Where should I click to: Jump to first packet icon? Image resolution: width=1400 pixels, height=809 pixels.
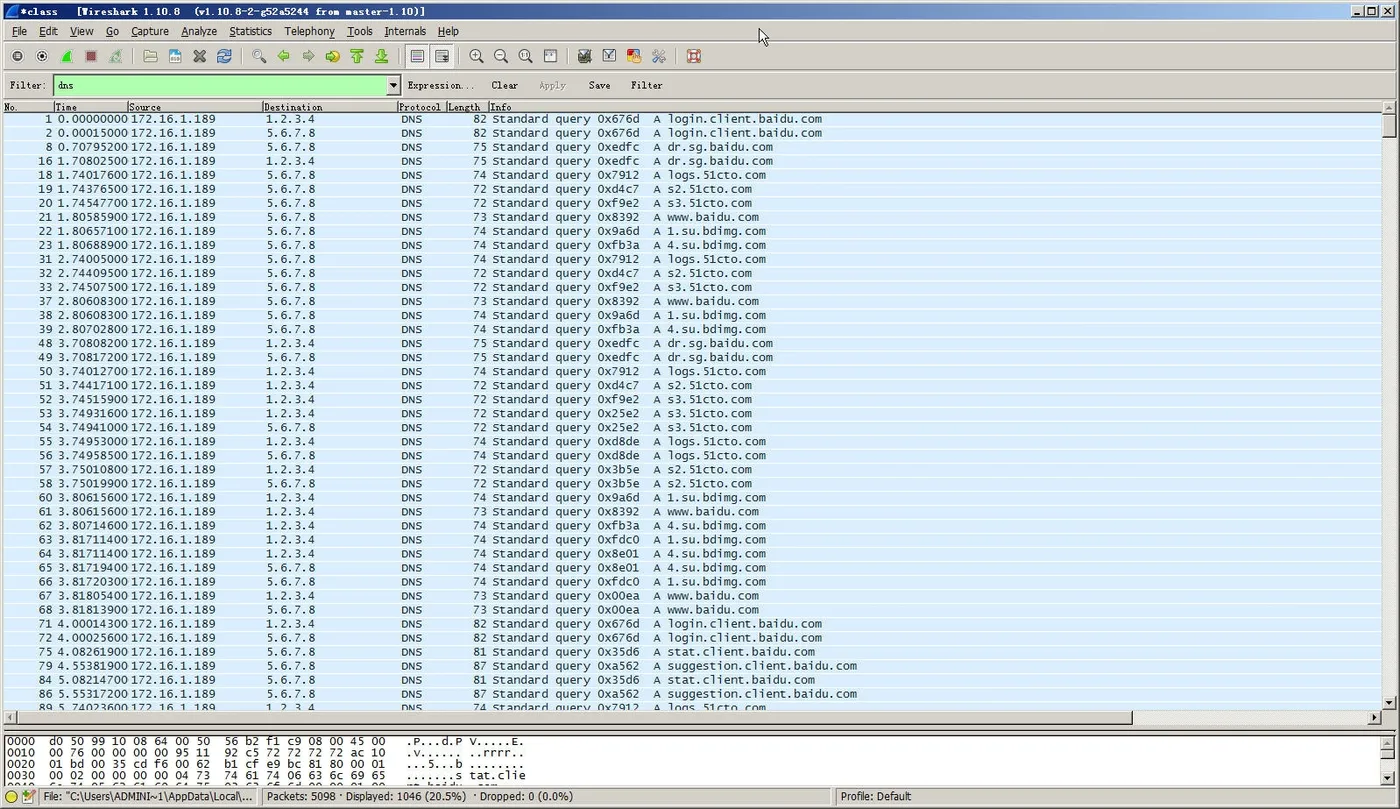pos(357,57)
